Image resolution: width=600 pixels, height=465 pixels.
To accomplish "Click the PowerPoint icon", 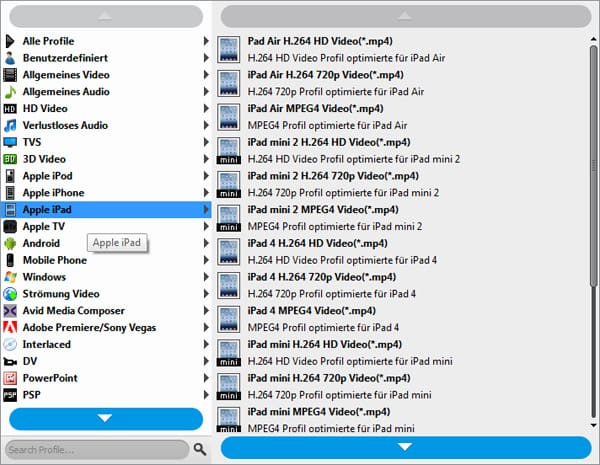I will click(10, 378).
